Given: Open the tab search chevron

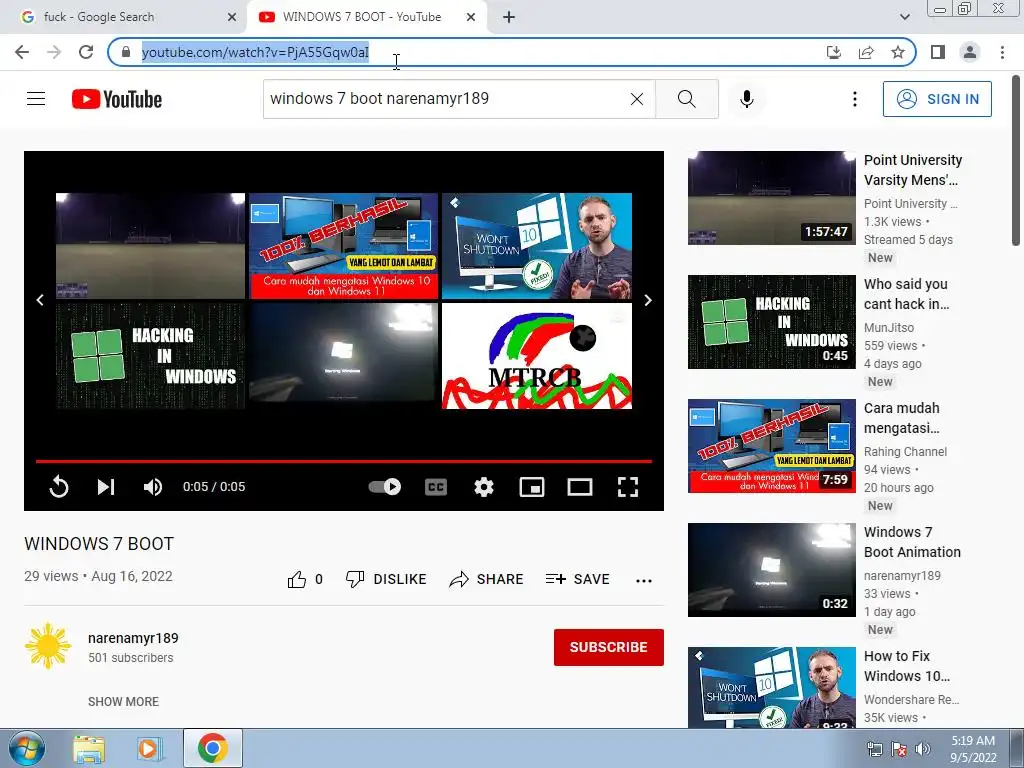Looking at the screenshot, I should click(x=904, y=17).
